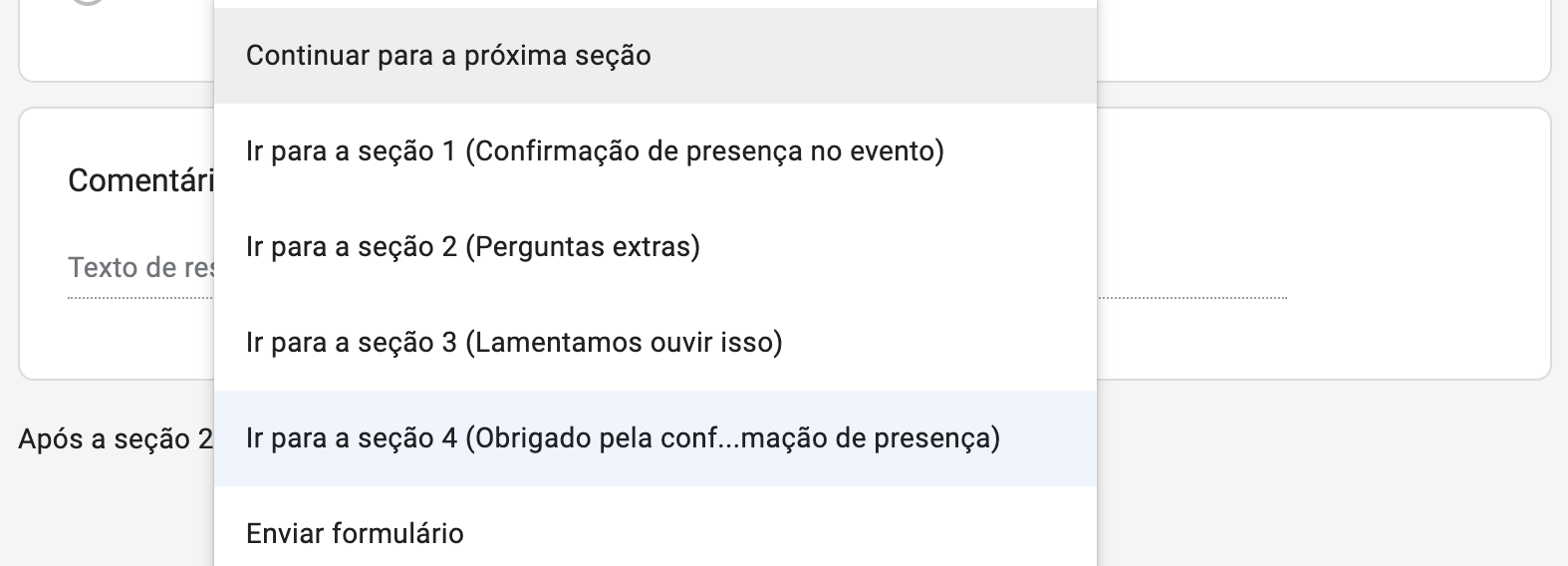This screenshot has height=566, width=1568.
Task: Select "Ir para a seção 3" option
Action: [x=514, y=343]
